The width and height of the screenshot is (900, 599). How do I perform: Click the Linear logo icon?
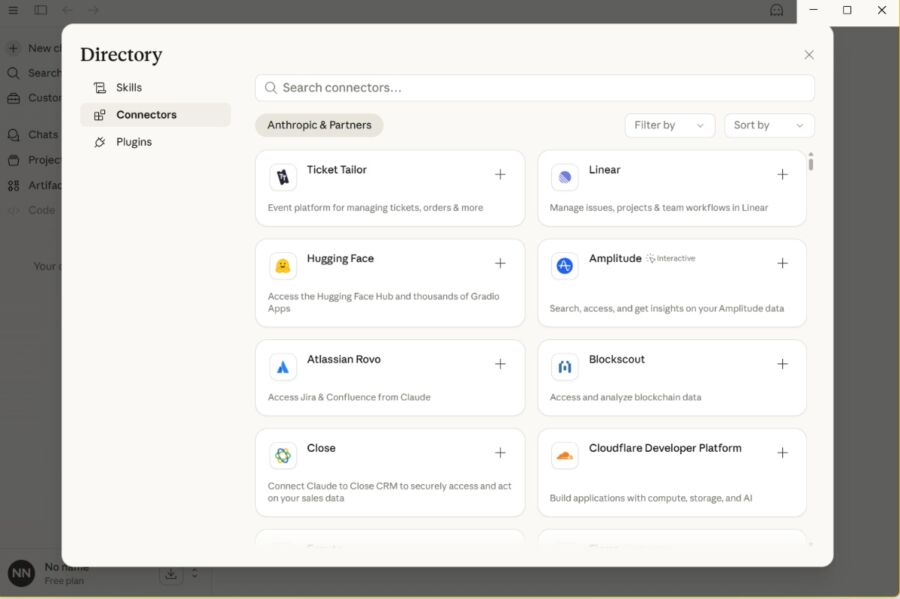point(565,177)
